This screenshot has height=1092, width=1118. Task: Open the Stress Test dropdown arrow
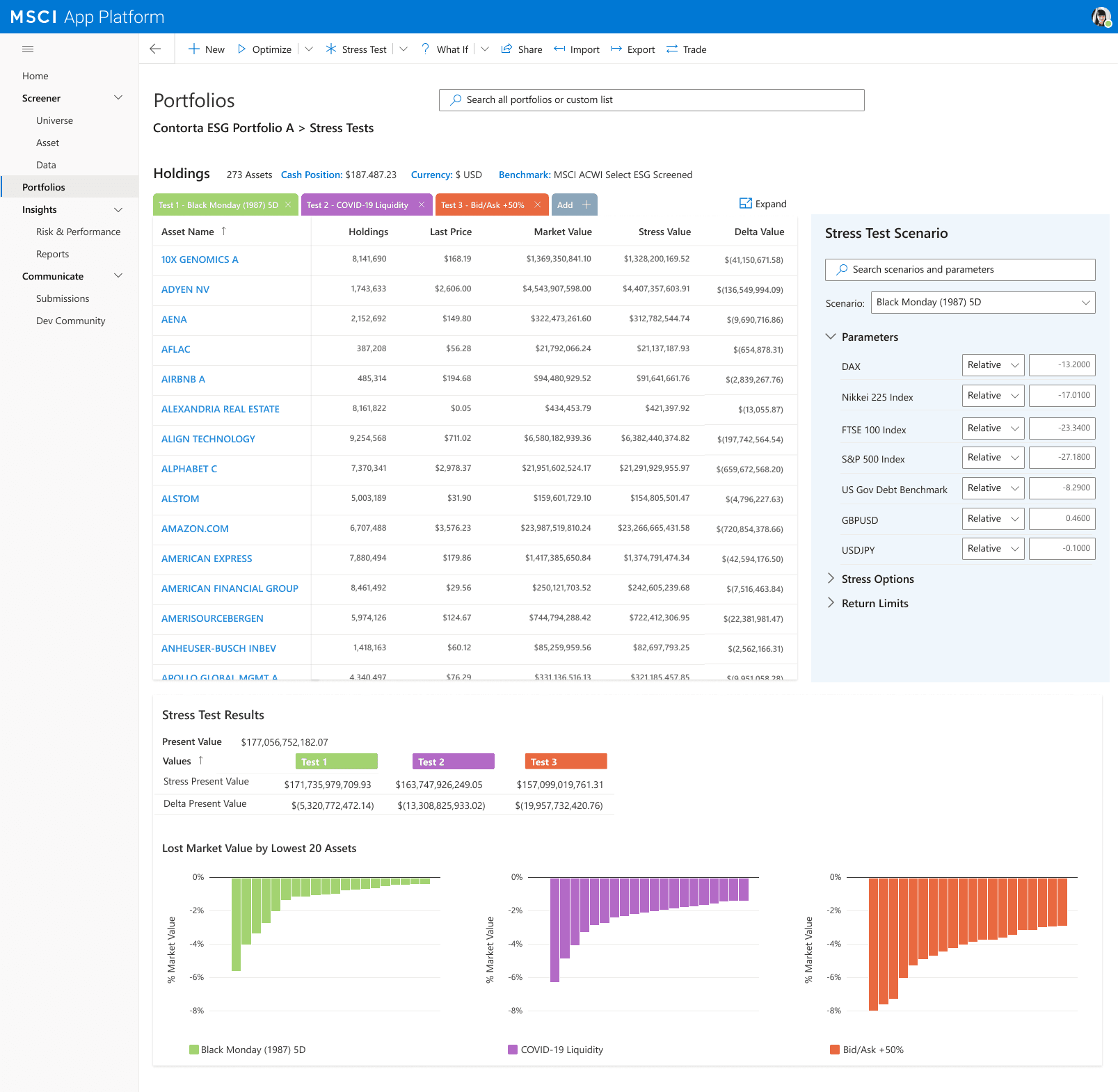point(404,49)
